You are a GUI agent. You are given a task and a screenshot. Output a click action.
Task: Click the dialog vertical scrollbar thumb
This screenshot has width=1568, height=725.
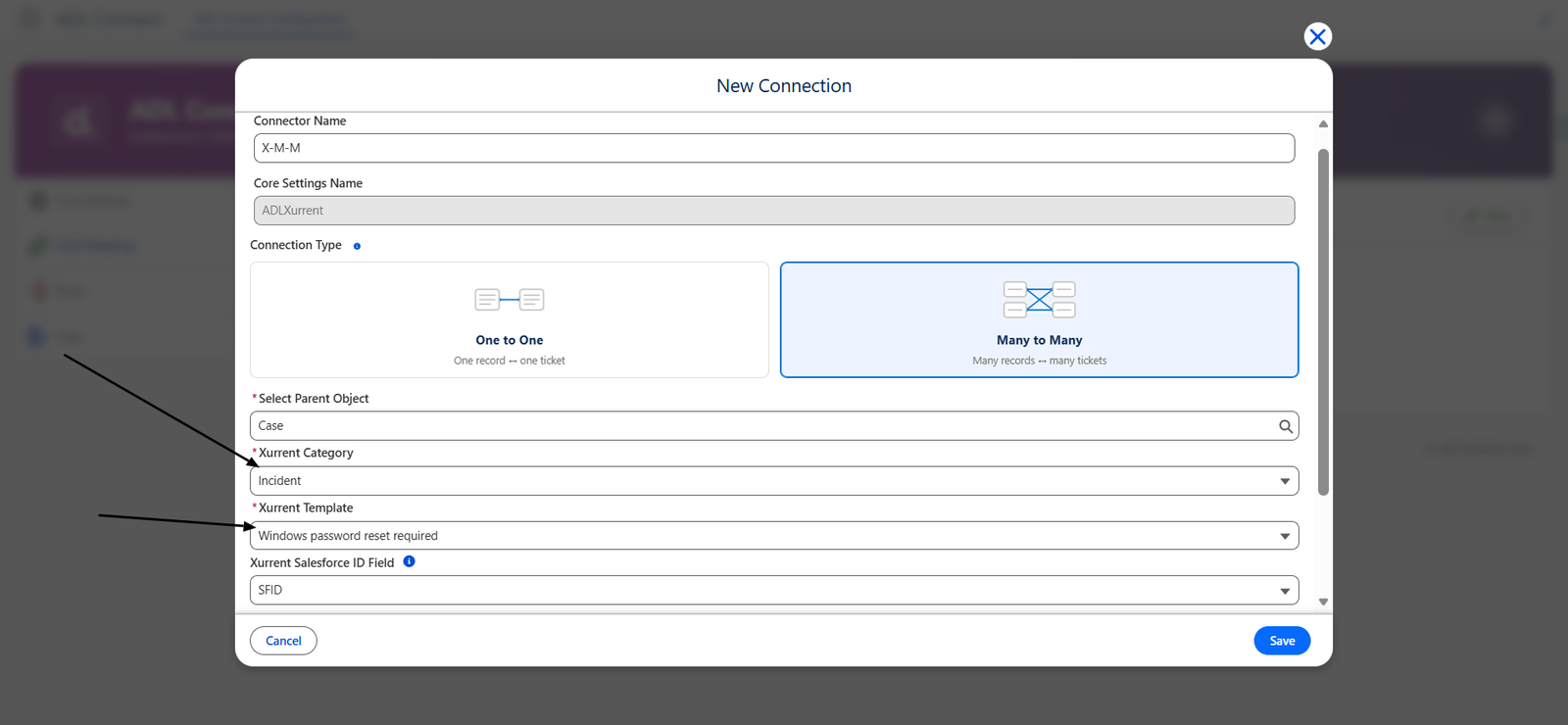1323,322
